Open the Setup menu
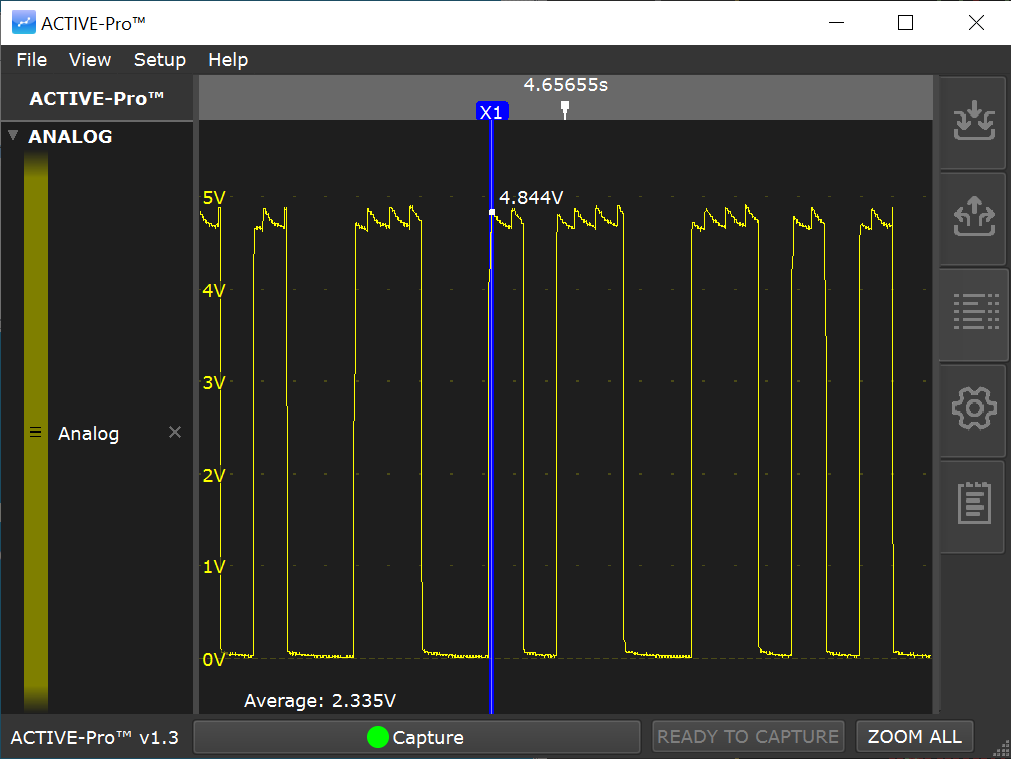1011x759 pixels. point(159,60)
